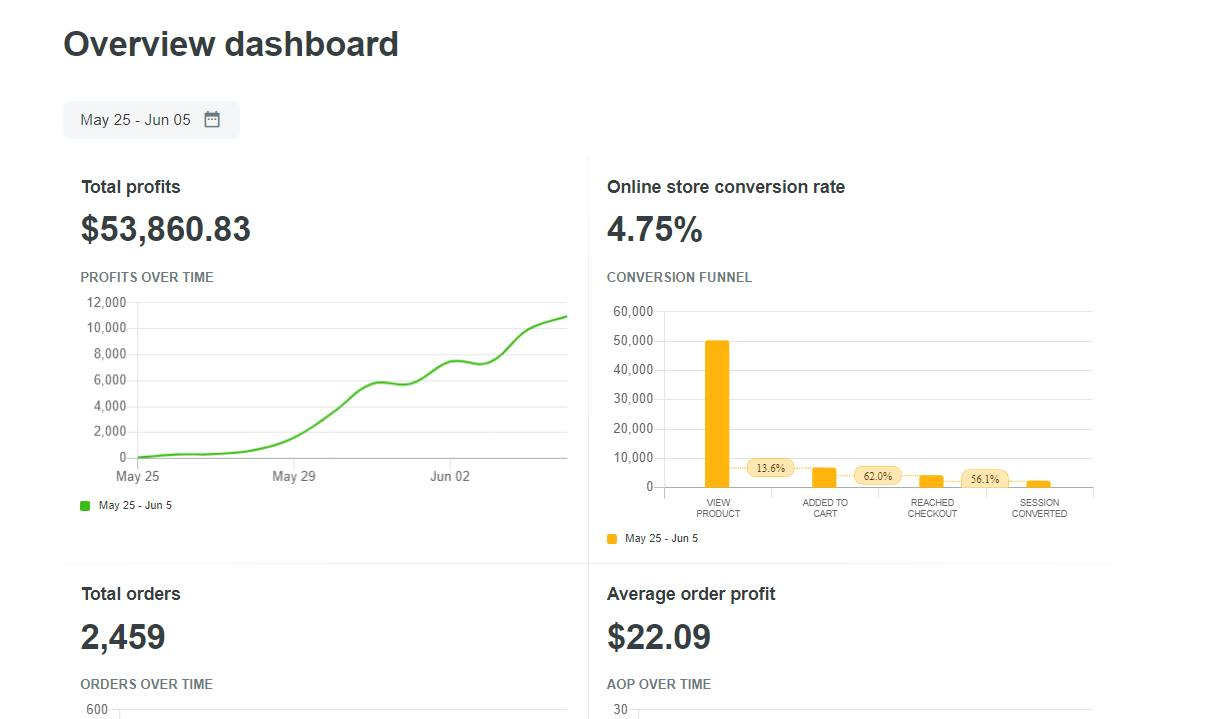Click the 4.75% conversion rate value
1208x719 pixels.
click(x=654, y=229)
